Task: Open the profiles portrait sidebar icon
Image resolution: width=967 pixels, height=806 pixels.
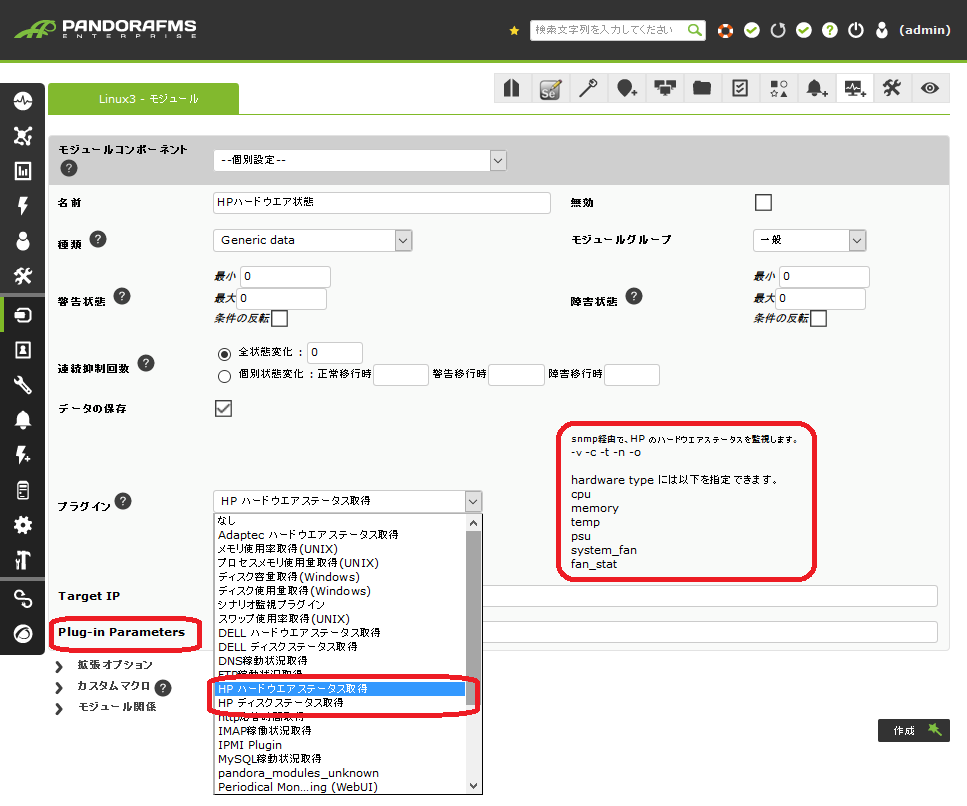Action: [x=23, y=350]
